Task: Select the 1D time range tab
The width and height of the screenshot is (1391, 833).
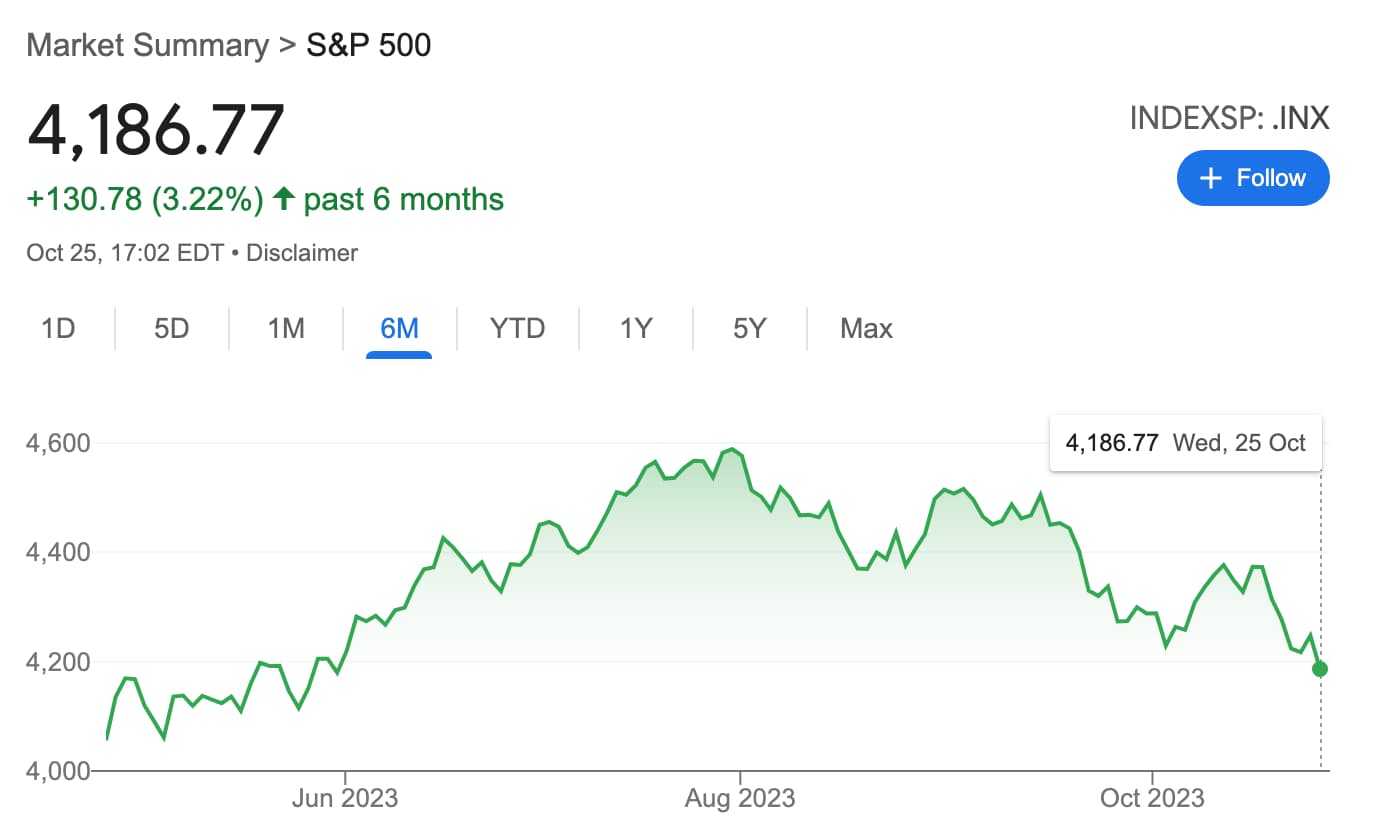Action: click(x=58, y=328)
